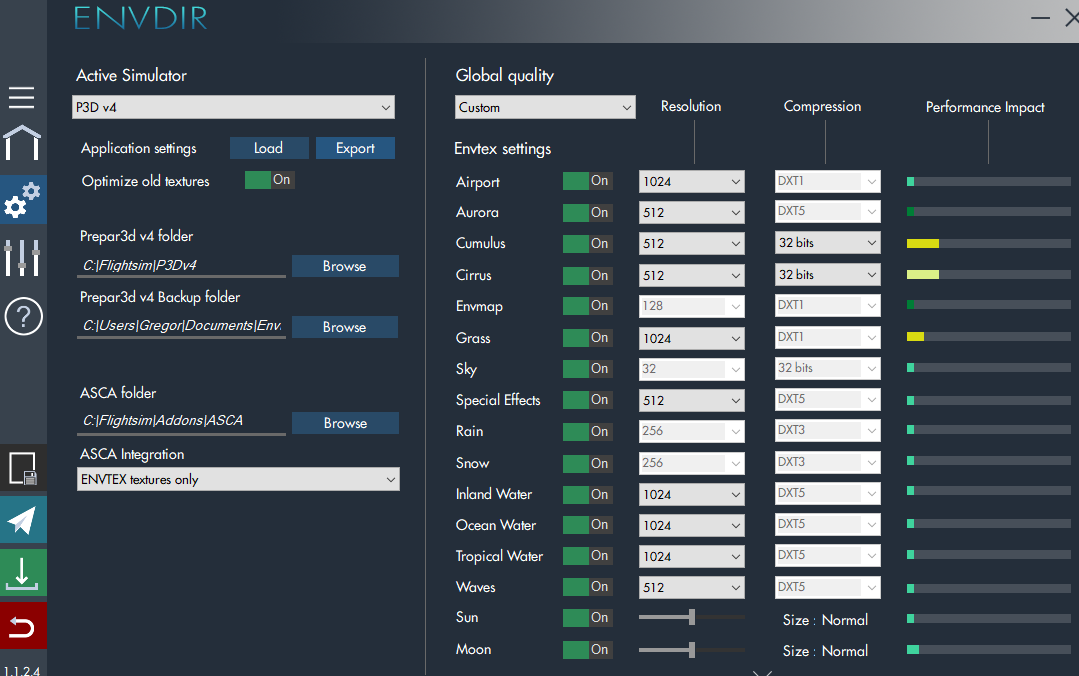The height and width of the screenshot is (676, 1079).
Task: Open Inland Water resolution dropdown
Action: (x=692, y=494)
